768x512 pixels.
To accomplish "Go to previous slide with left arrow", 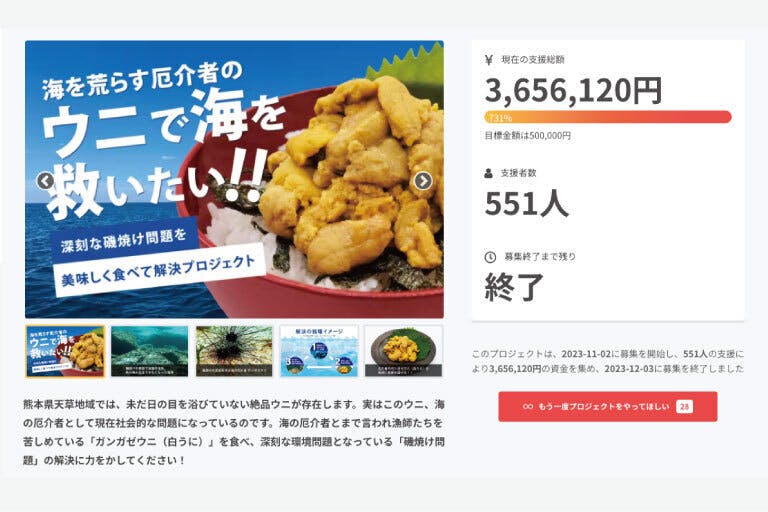I will click(46, 181).
